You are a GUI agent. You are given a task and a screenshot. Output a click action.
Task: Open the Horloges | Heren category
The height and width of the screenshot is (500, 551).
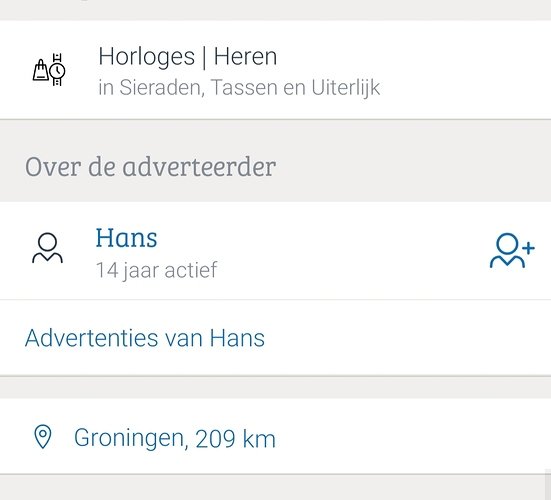pyautogui.click(x=276, y=70)
